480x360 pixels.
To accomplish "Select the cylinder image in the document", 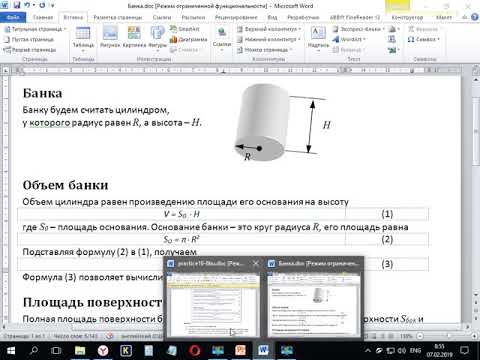I will 261,122.
